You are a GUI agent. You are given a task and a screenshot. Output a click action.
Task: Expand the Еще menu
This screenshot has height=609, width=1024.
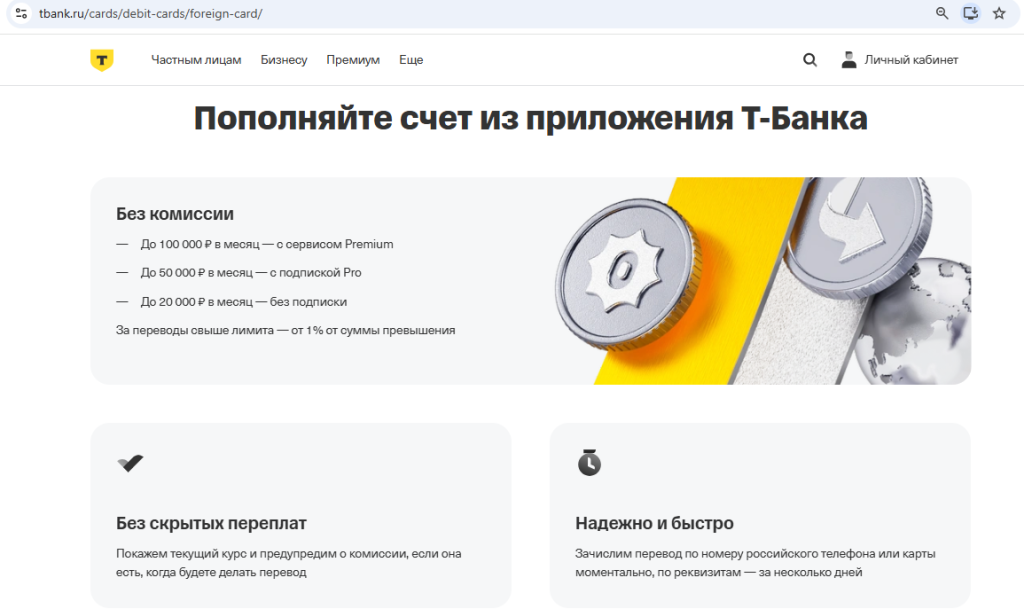[x=411, y=60]
